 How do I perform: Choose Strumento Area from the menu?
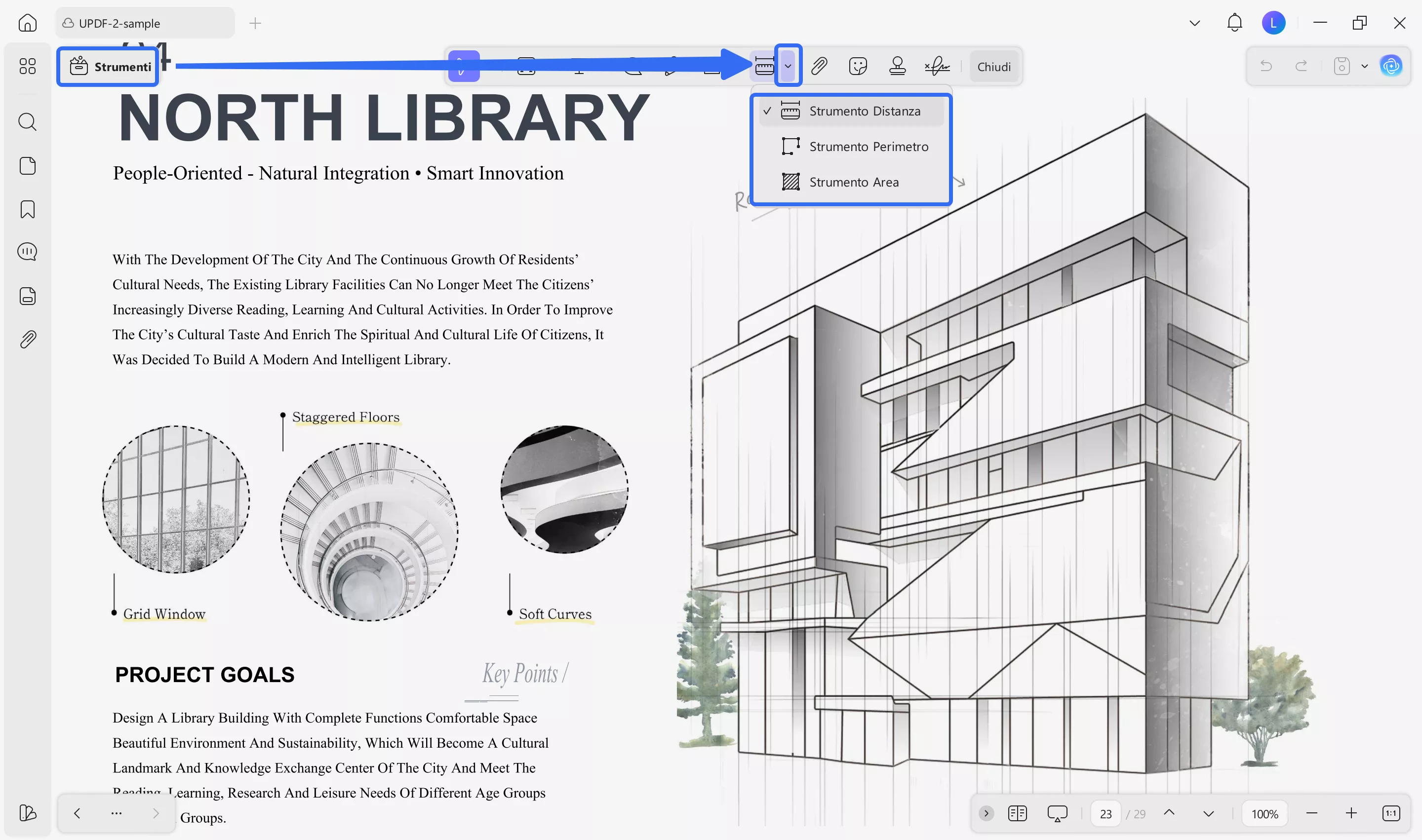(x=853, y=182)
